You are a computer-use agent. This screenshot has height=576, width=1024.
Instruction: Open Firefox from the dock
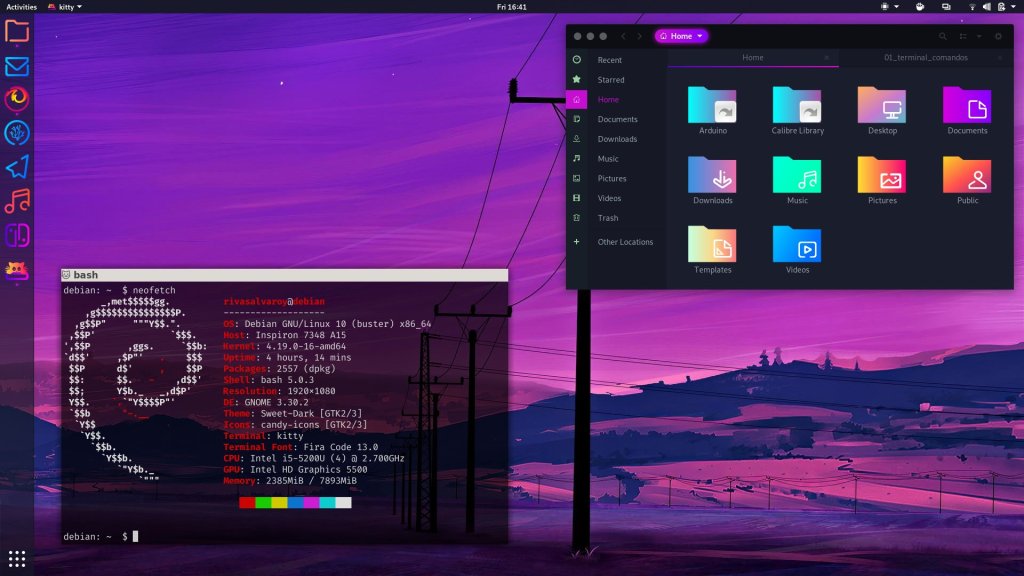(x=17, y=98)
